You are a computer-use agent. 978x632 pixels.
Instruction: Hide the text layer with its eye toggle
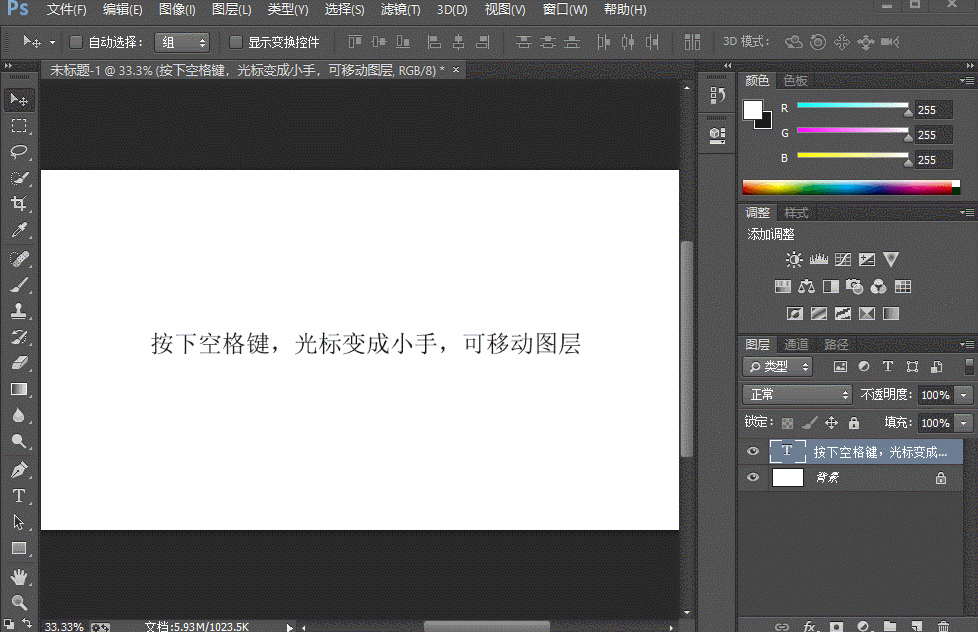753,451
